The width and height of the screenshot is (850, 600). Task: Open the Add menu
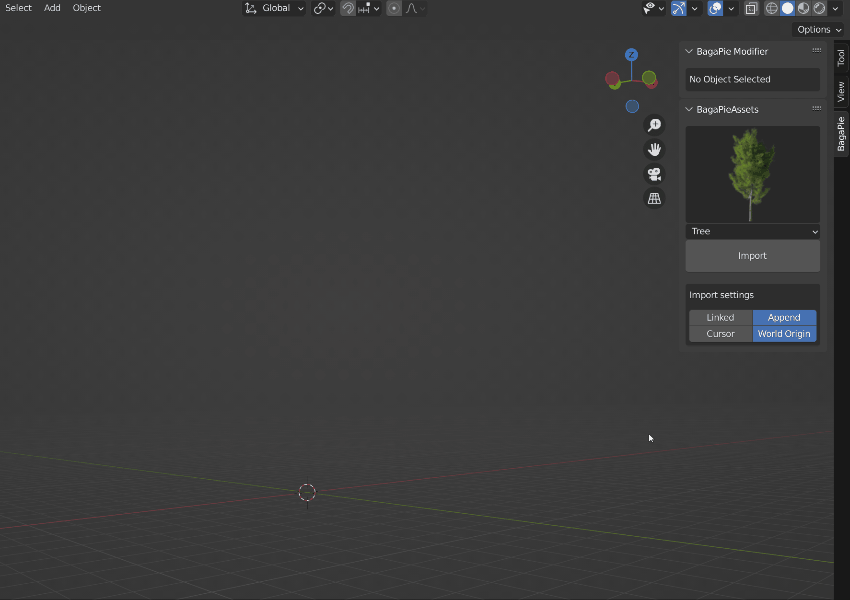[x=52, y=8]
